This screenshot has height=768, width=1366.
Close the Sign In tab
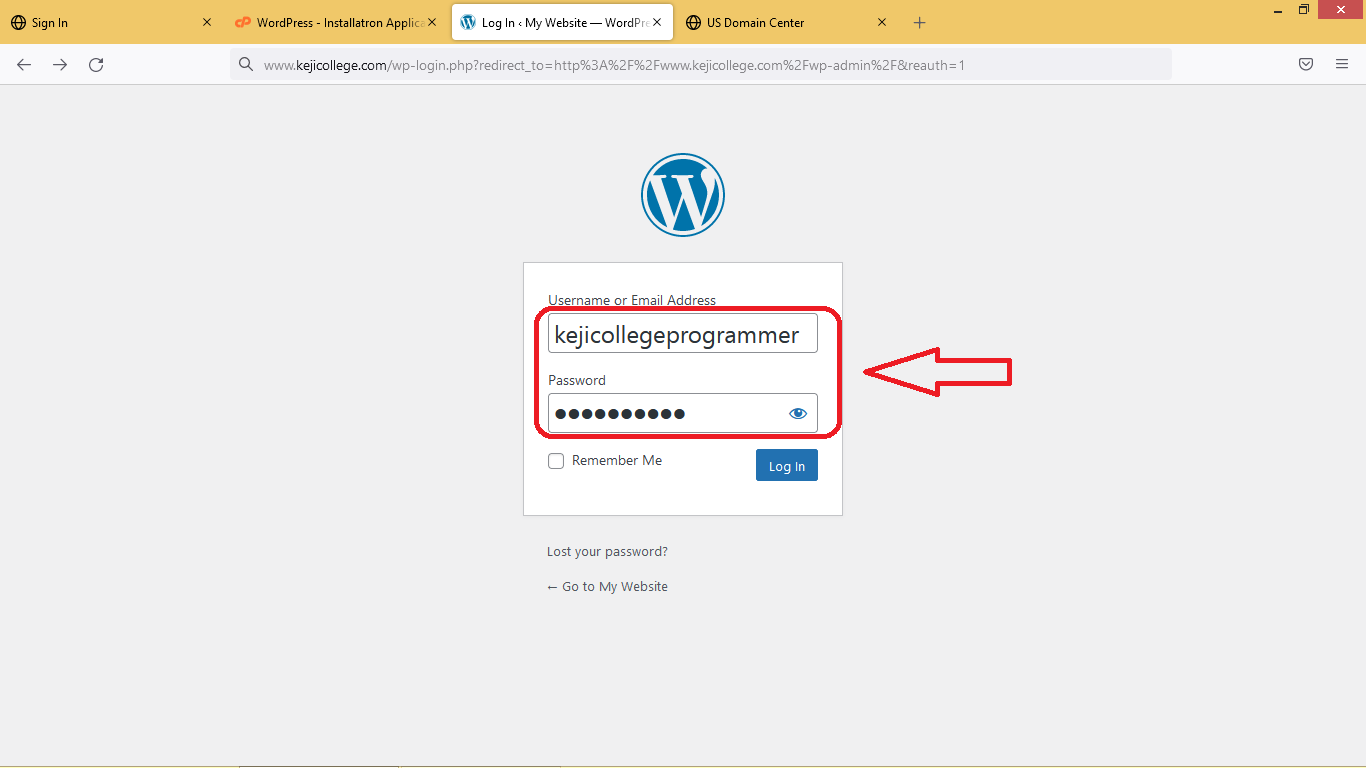click(x=207, y=22)
